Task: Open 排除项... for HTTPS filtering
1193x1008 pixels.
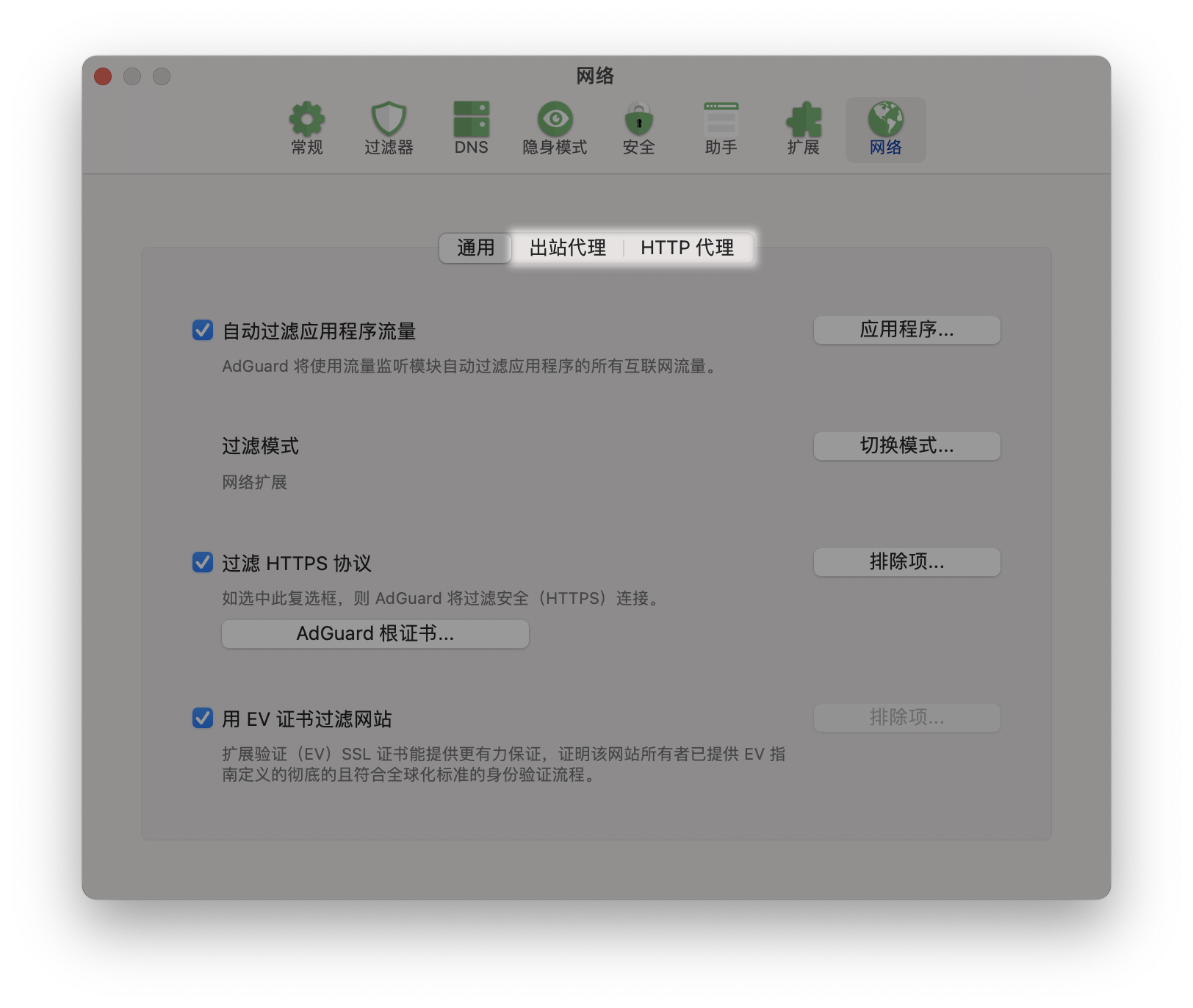Action: (907, 562)
